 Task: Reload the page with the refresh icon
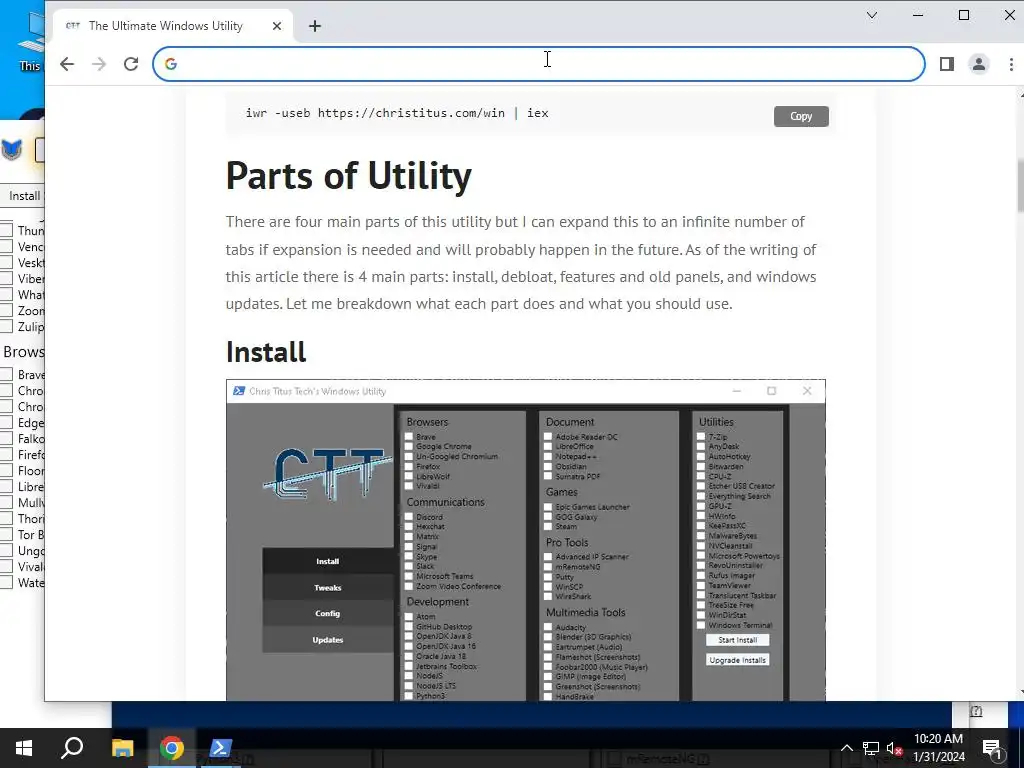[131, 64]
